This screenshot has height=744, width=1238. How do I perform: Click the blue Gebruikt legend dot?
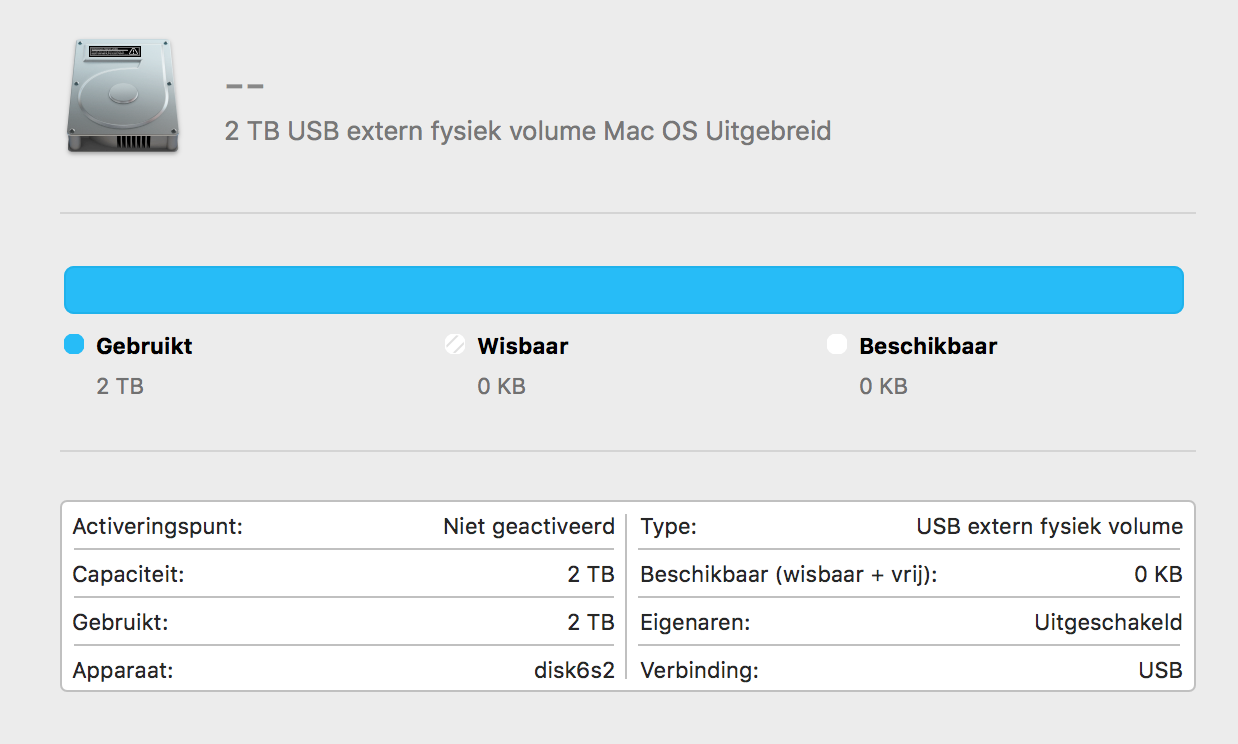click(x=73, y=345)
